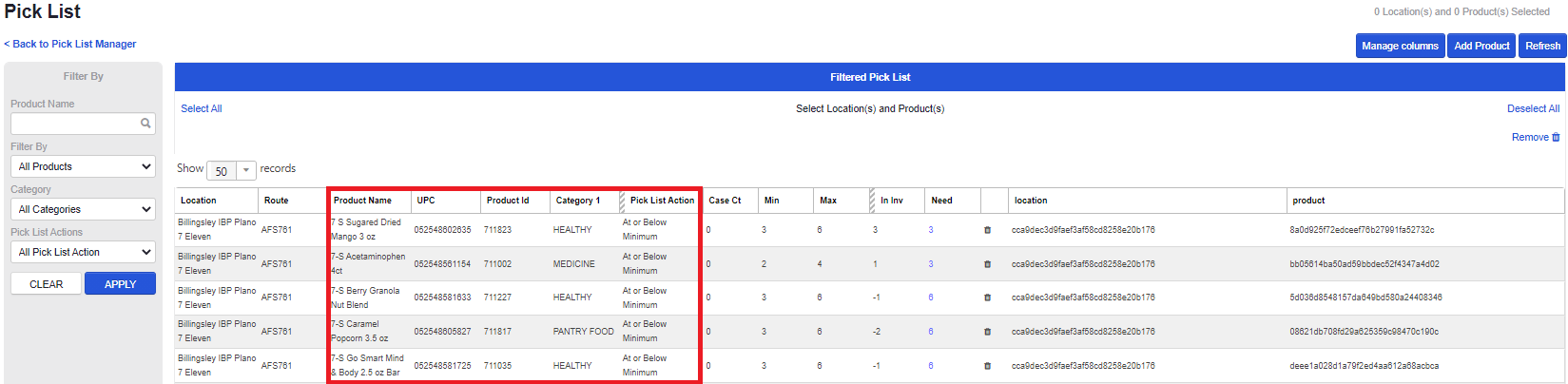This screenshot has width=1568, height=384.
Task: Open the All Products filter dropdown
Action: point(83,166)
